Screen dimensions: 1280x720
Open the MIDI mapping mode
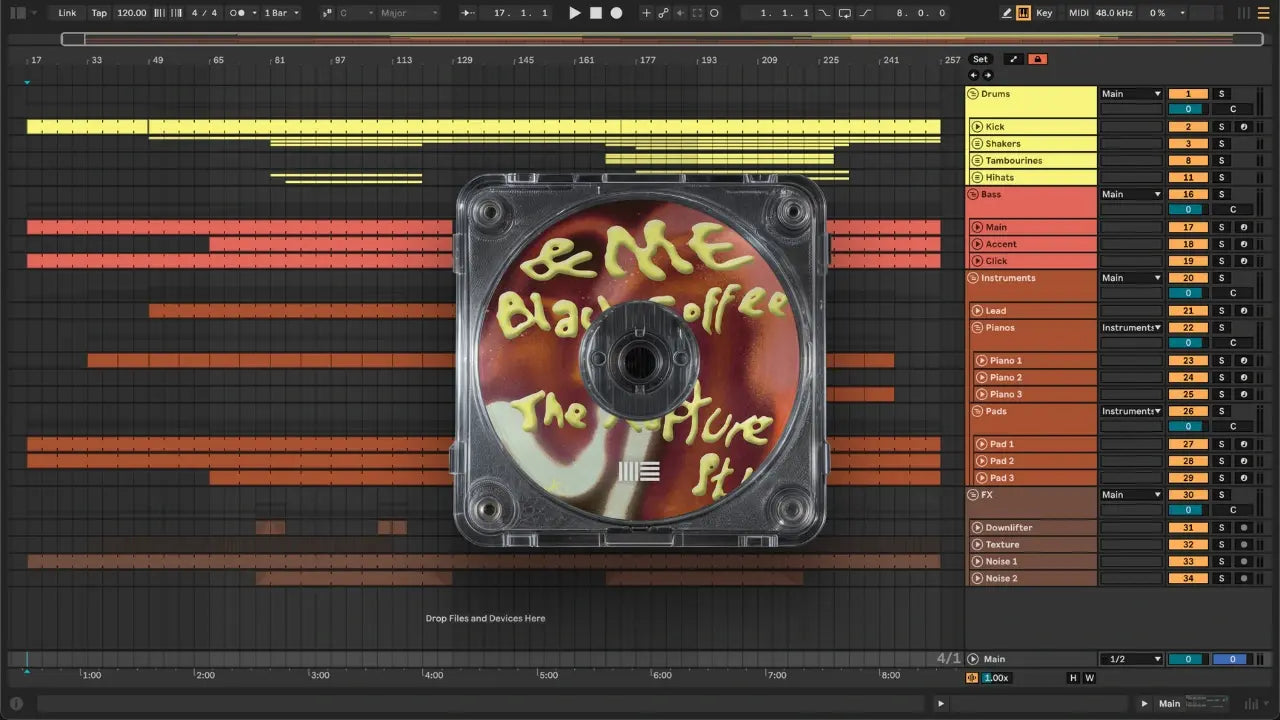(x=1078, y=13)
